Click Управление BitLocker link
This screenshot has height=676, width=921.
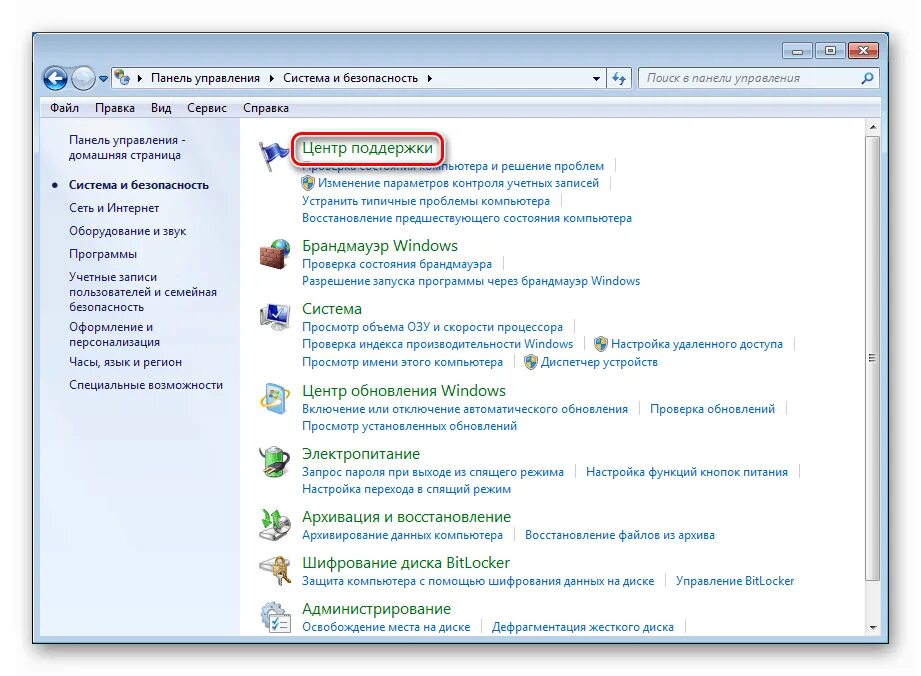pyautogui.click(x=735, y=581)
